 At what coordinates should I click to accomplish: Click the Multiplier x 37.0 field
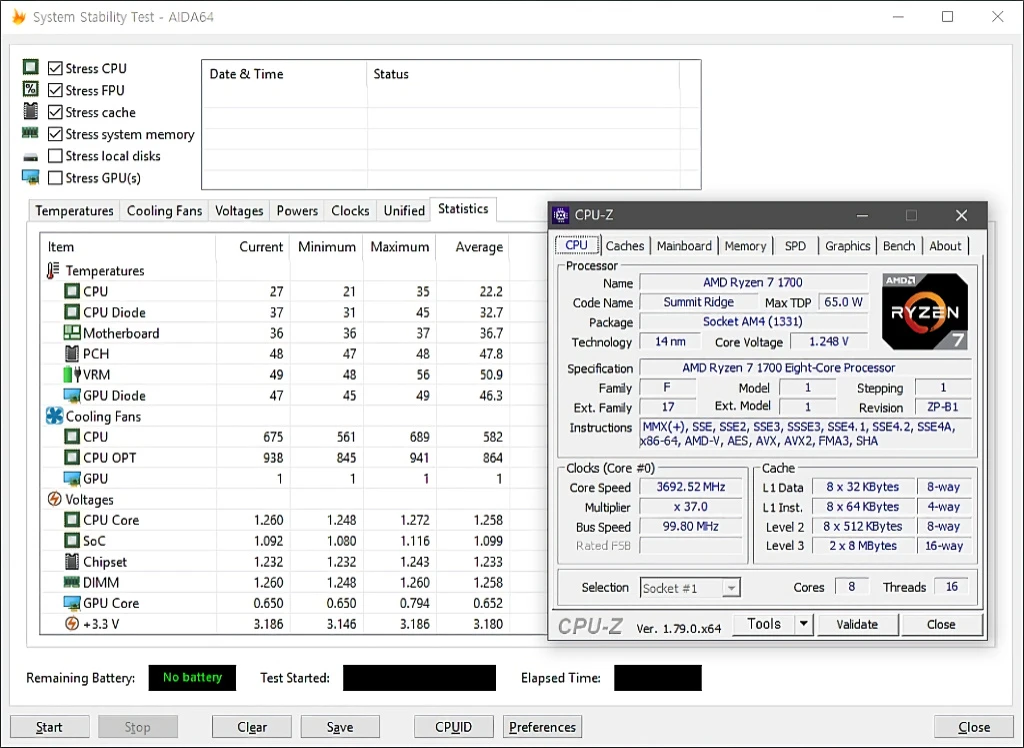click(x=691, y=507)
